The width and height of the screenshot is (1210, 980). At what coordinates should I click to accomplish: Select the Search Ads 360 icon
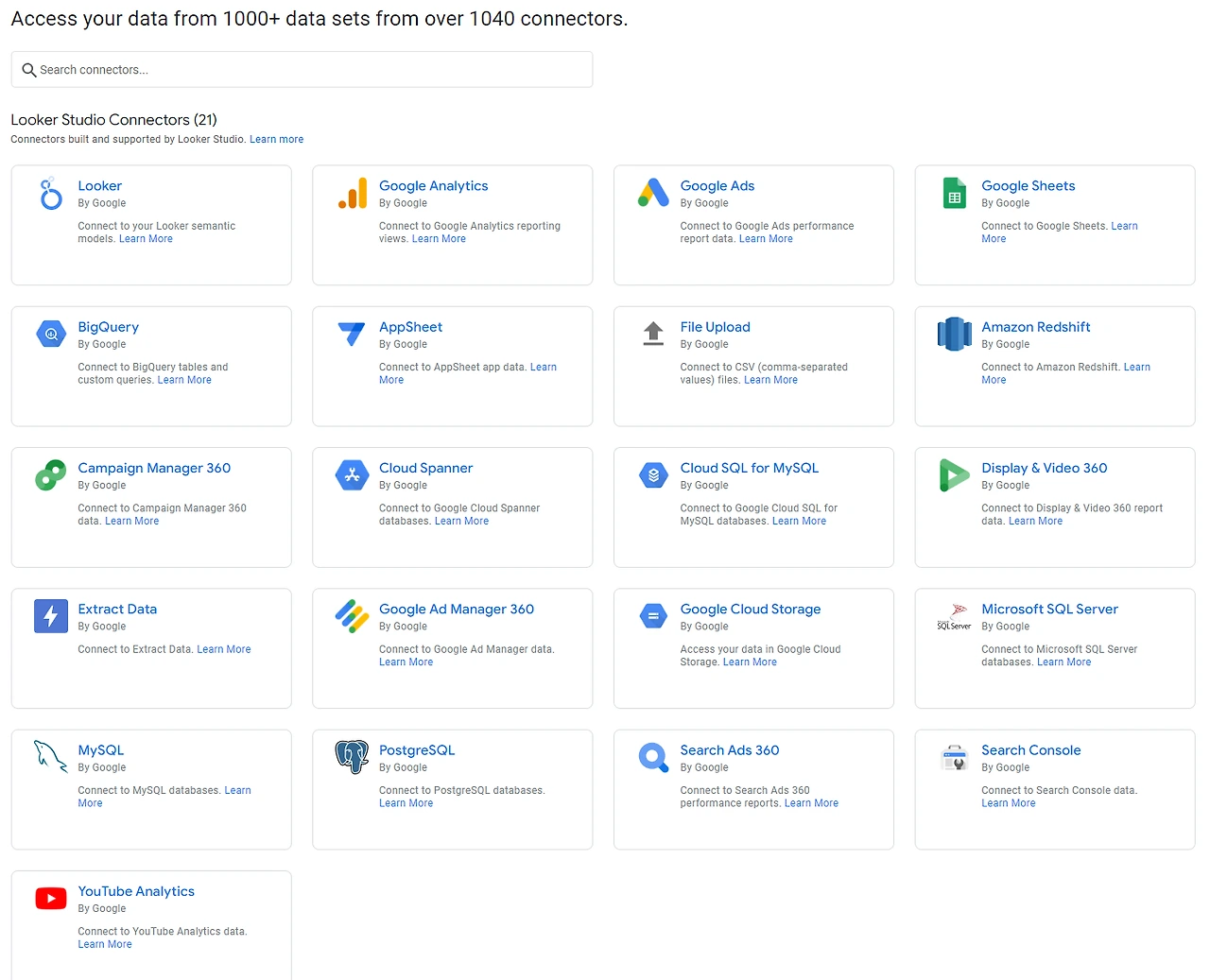[x=653, y=757]
